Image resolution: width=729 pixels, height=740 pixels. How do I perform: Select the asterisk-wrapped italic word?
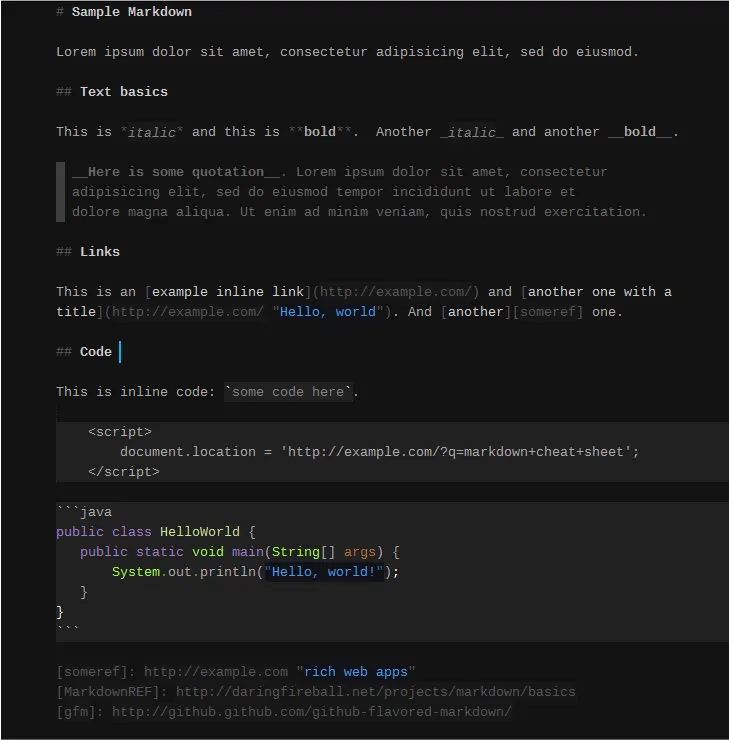point(152,132)
